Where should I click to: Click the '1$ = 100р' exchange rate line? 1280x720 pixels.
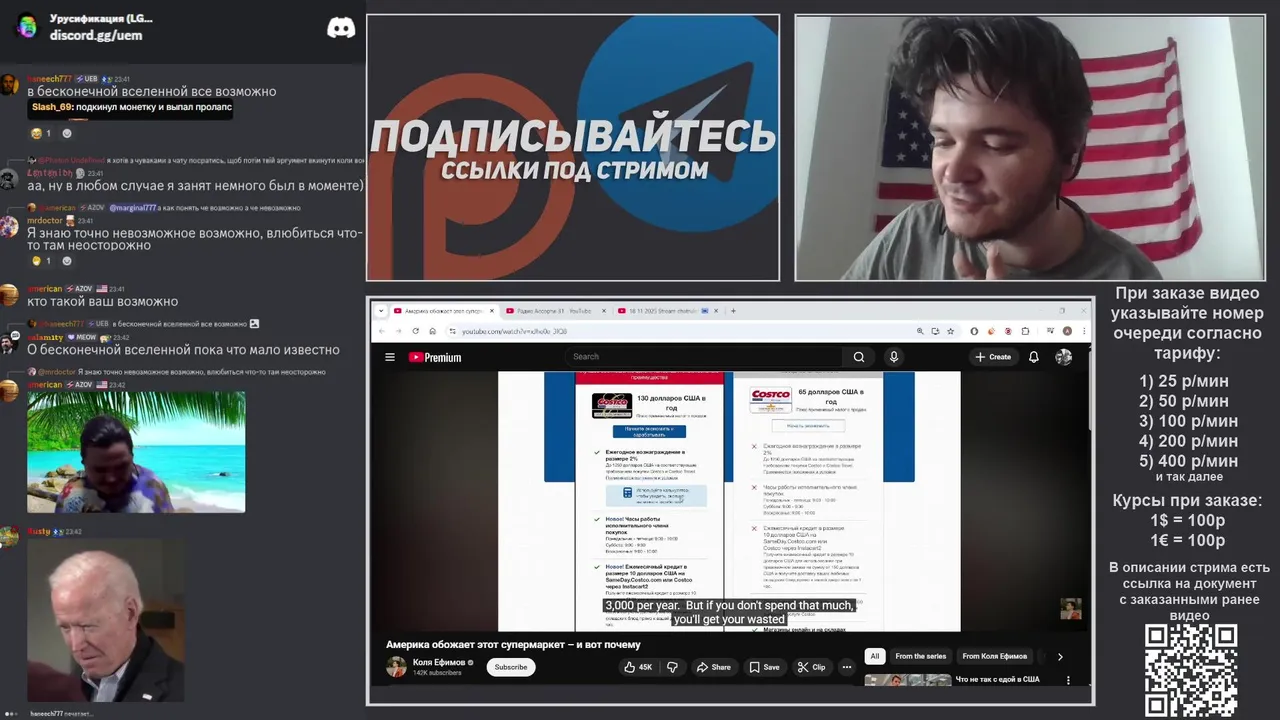pyautogui.click(x=1187, y=520)
